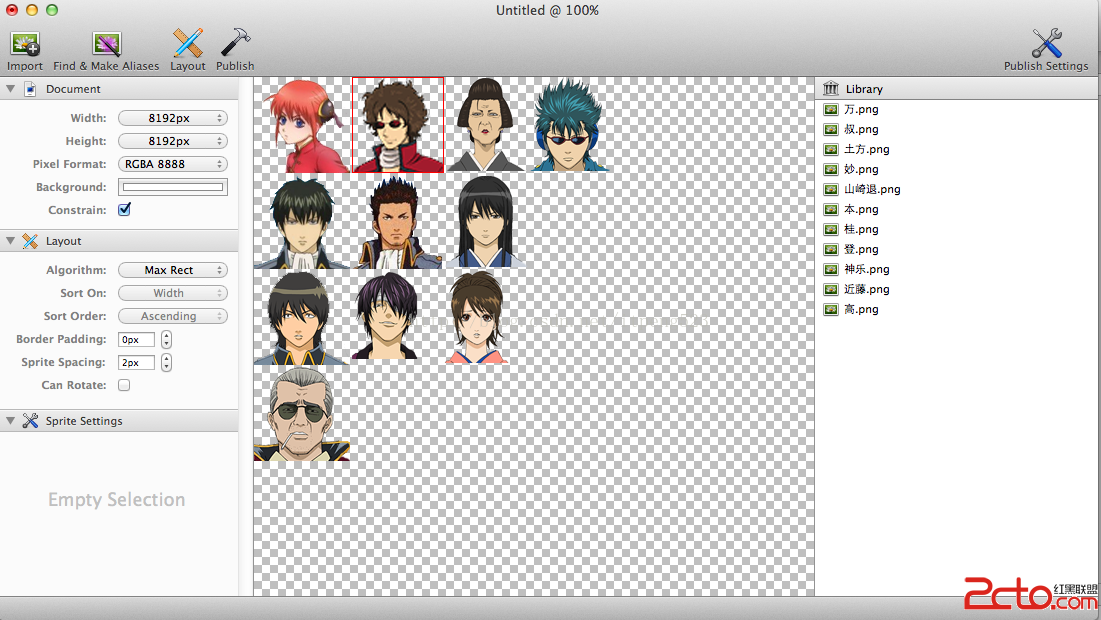This screenshot has height=620, width=1101.
Task: Select the 本.png file icon
Action: point(831,209)
